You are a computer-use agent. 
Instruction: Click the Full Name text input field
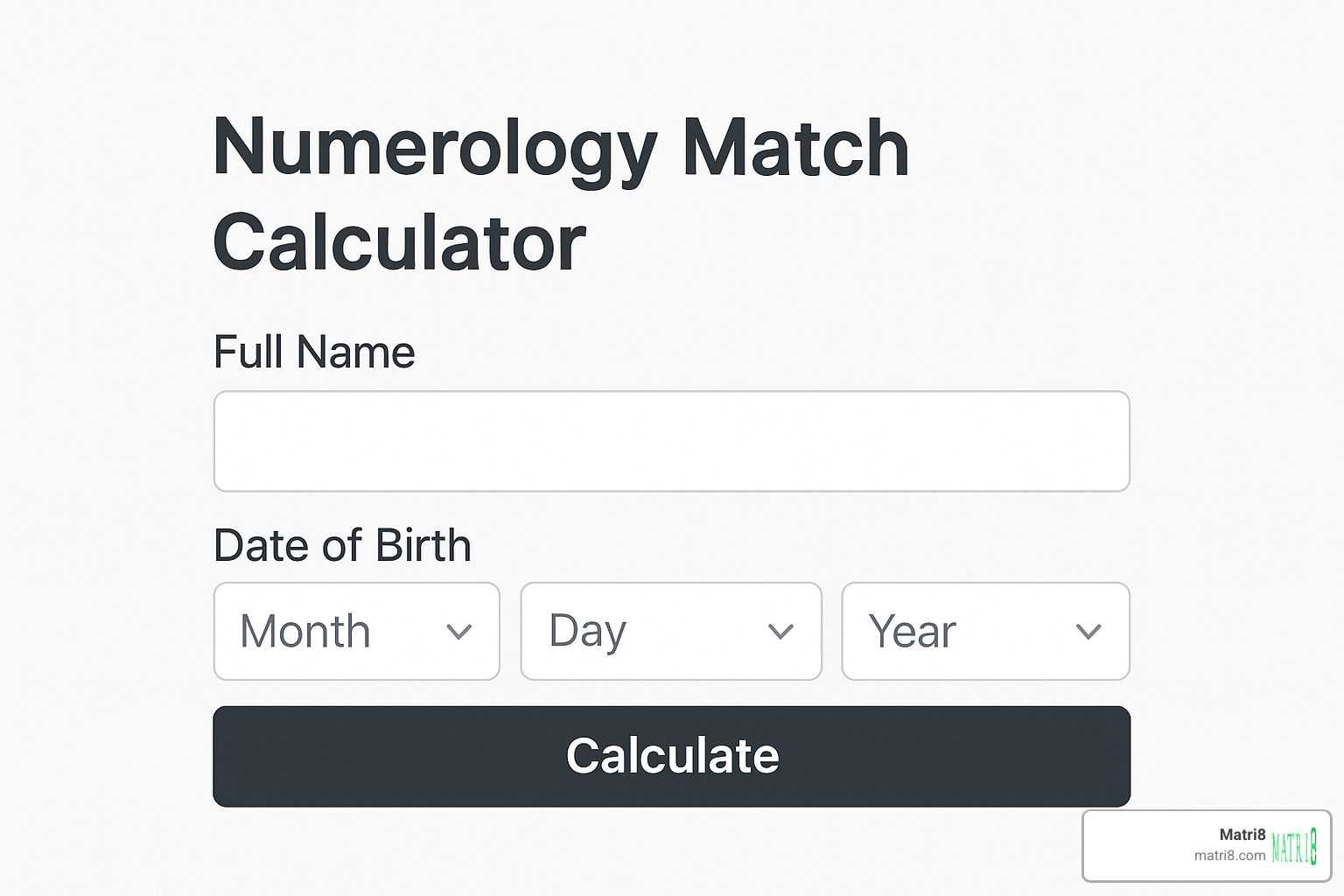point(671,441)
